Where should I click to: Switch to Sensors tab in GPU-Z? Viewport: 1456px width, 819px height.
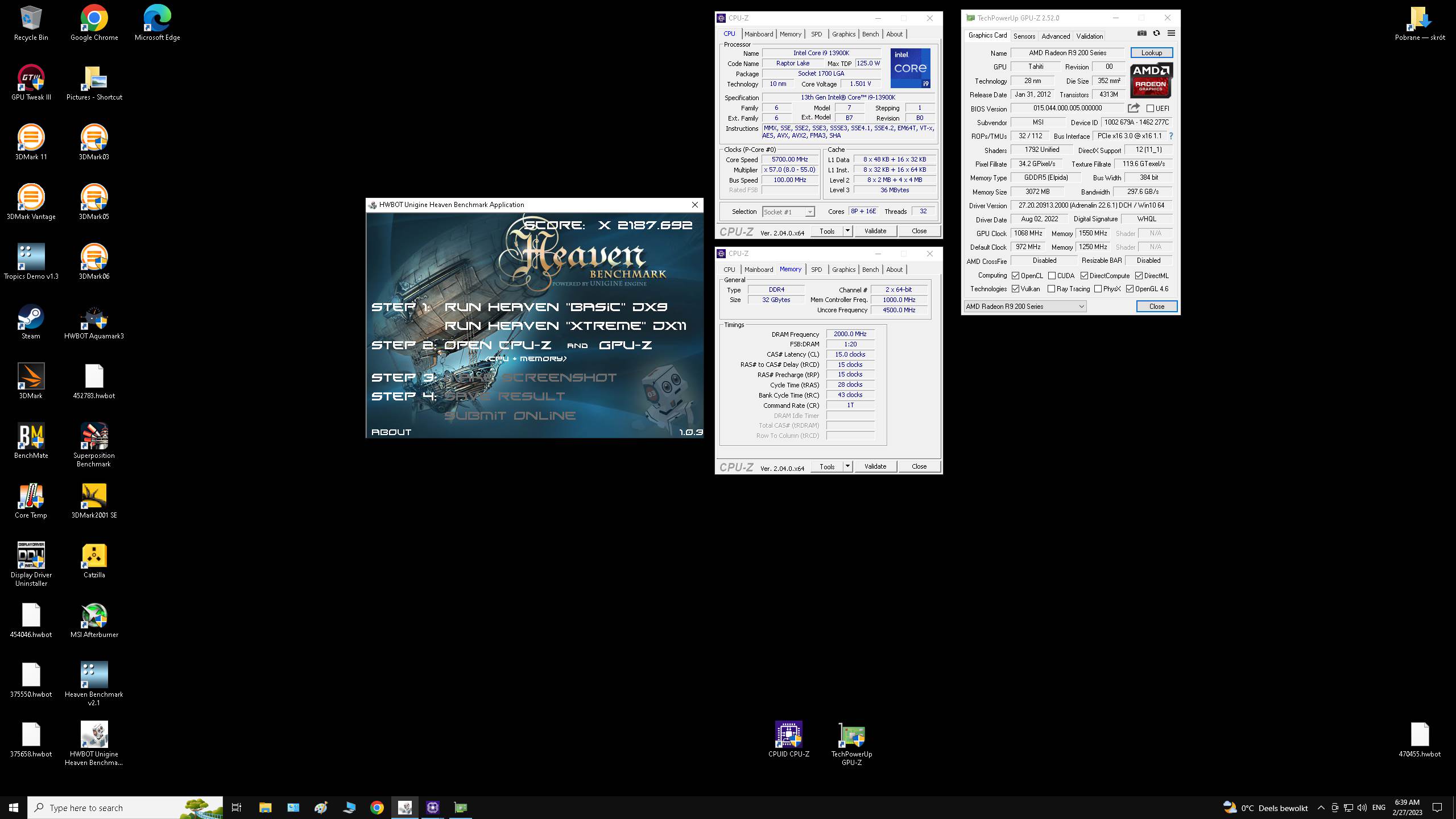pos(1024,36)
